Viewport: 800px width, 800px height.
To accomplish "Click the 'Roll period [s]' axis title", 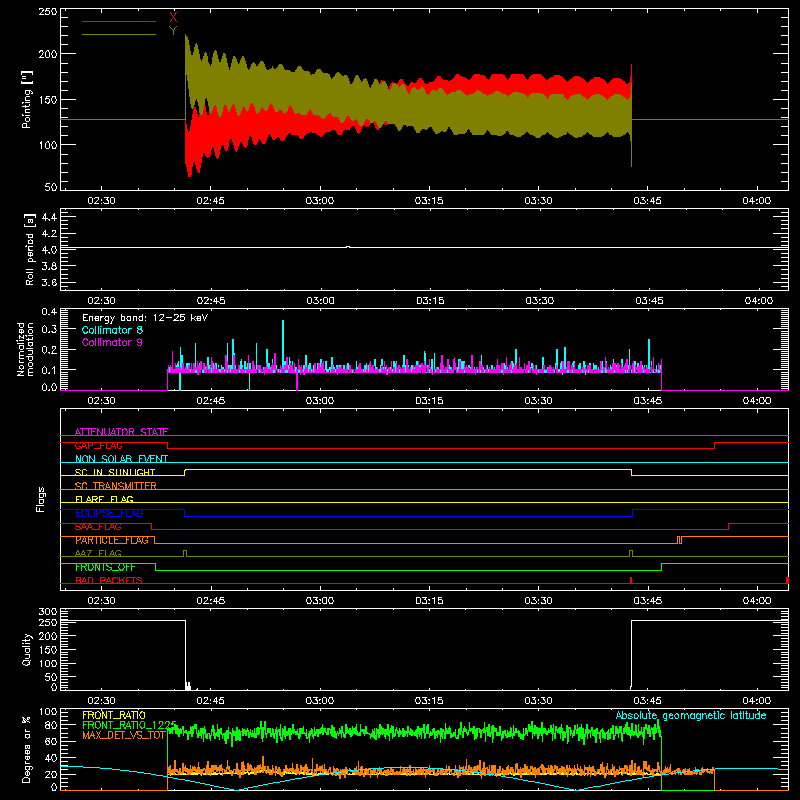I will [x=30, y=249].
